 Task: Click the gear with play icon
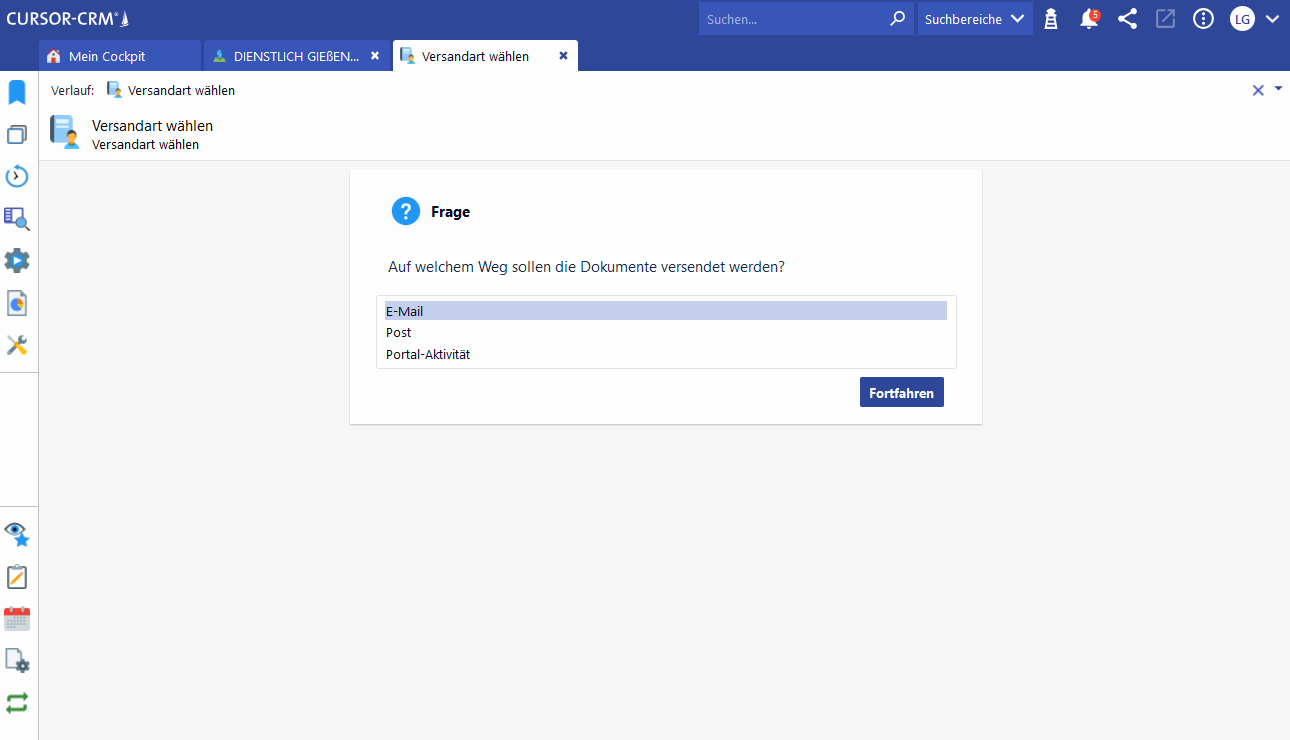click(17, 261)
